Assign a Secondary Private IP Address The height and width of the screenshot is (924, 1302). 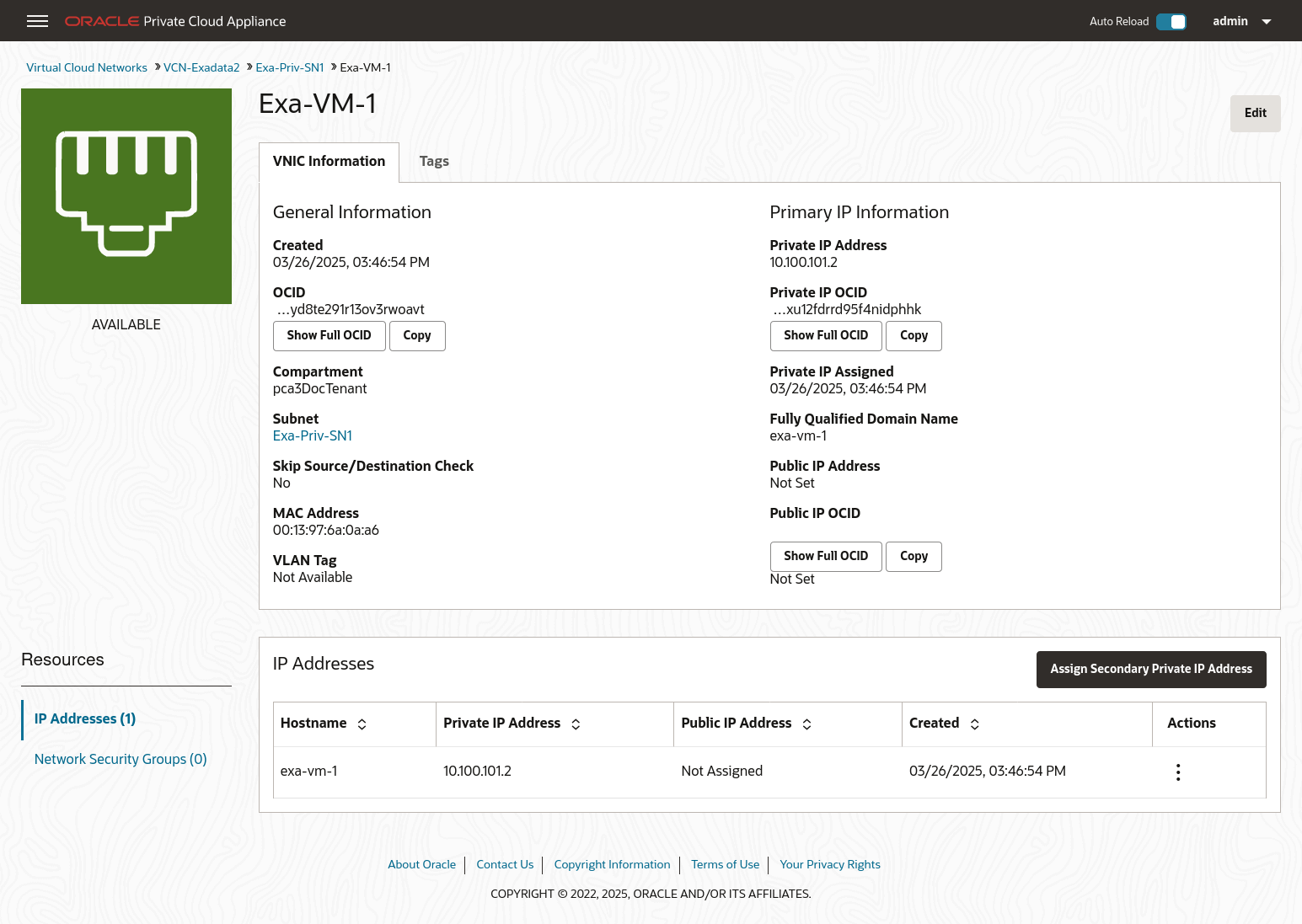pos(1150,669)
